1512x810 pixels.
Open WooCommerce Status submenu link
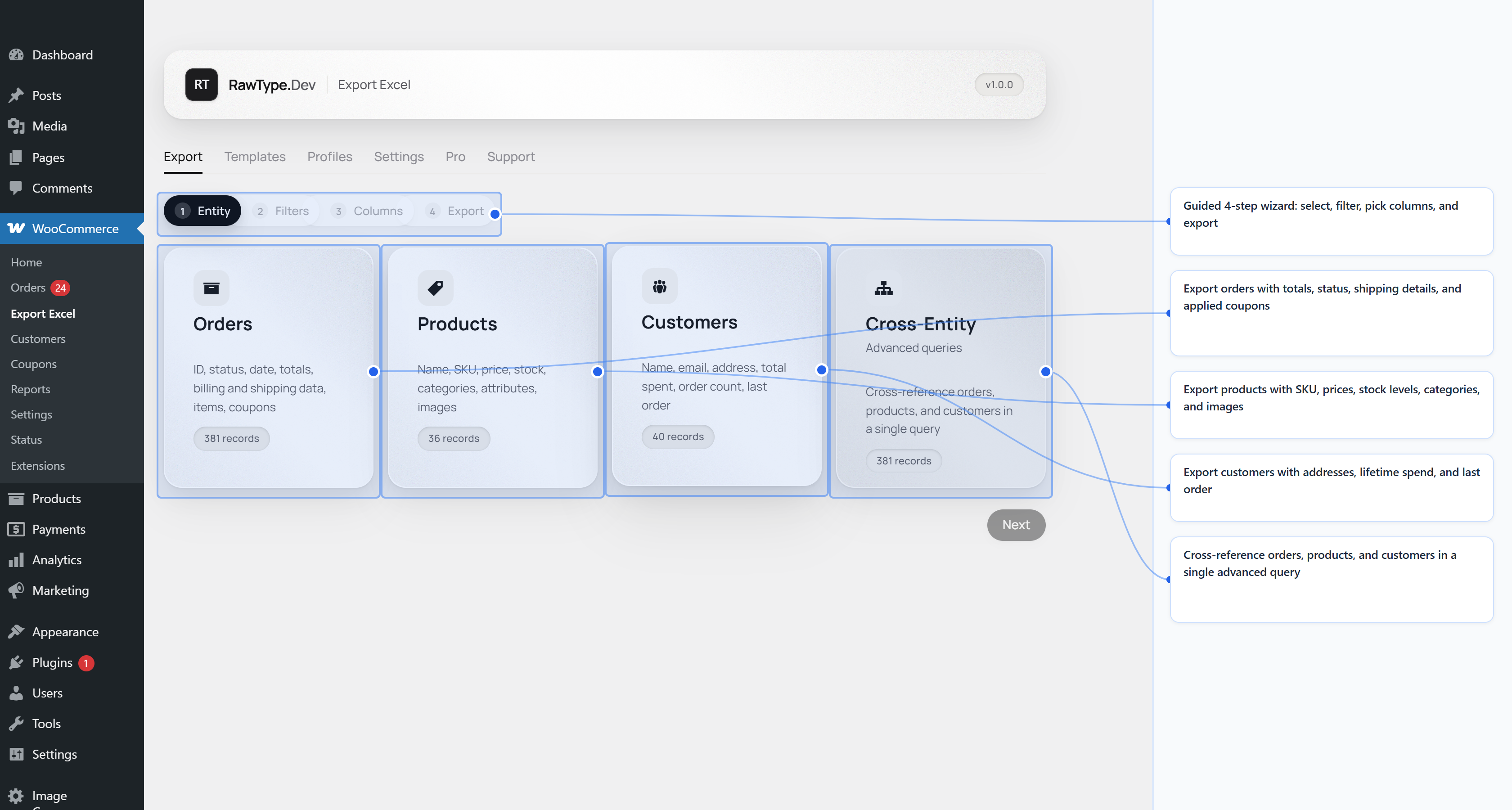point(27,440)
